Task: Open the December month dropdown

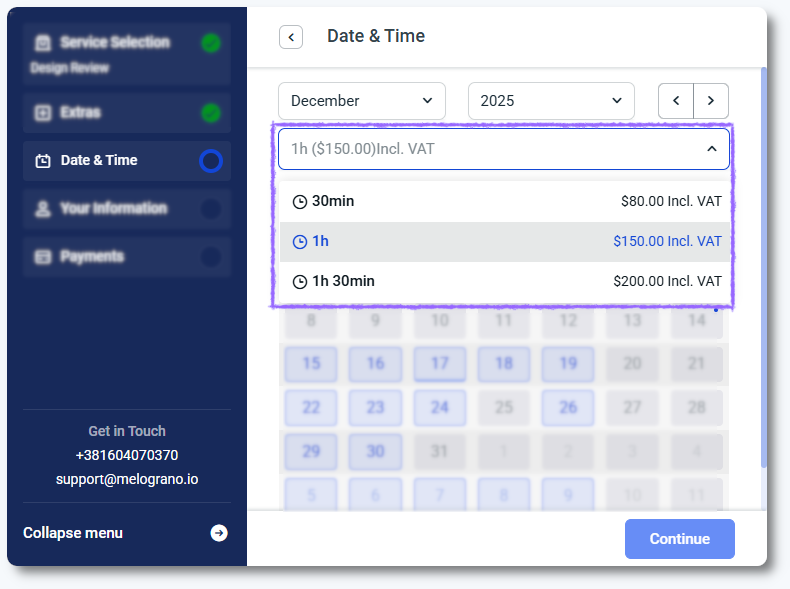Action: (x=362, y=101)
